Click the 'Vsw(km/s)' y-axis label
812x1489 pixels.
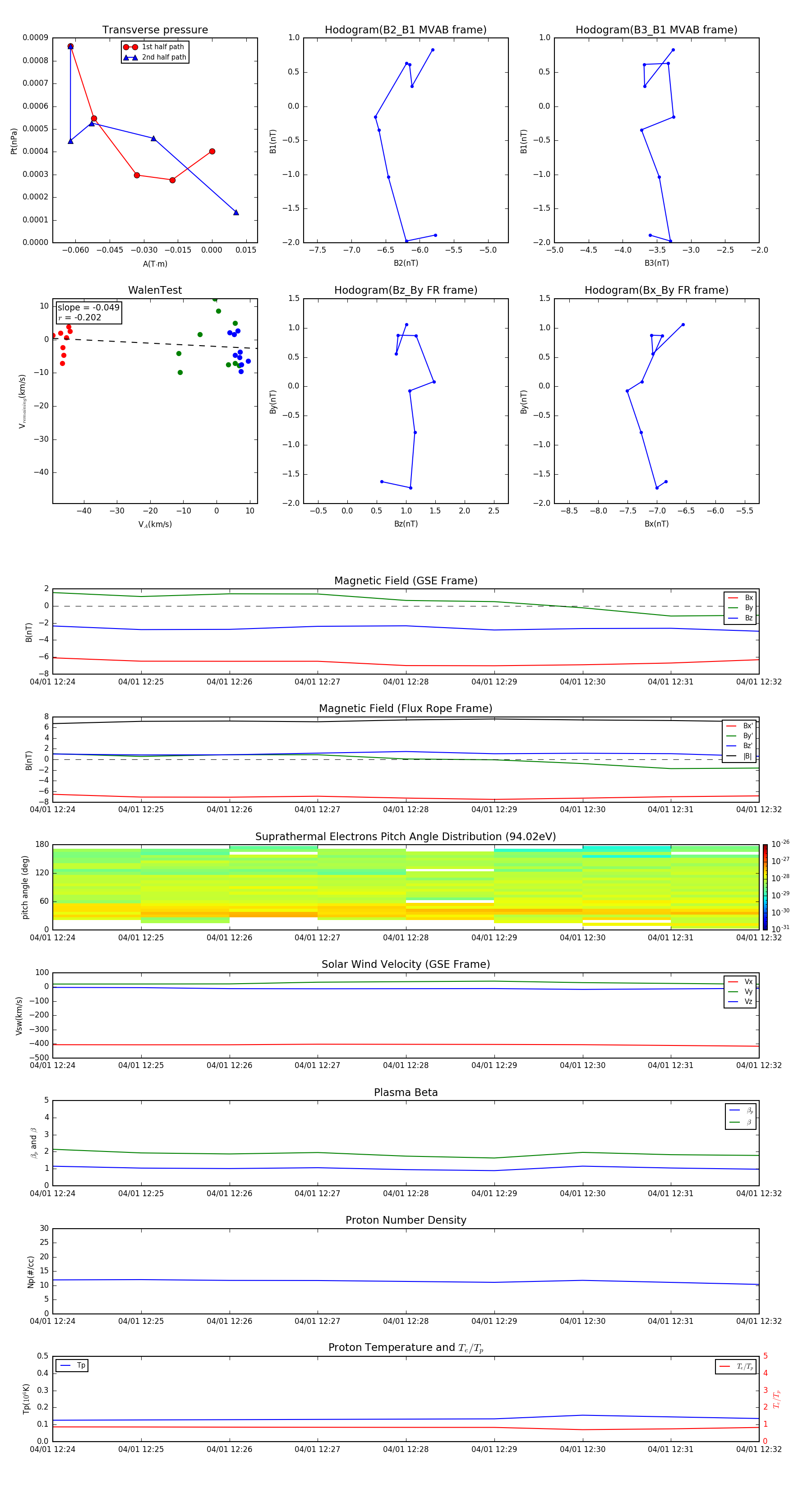tap(18, 1015)
